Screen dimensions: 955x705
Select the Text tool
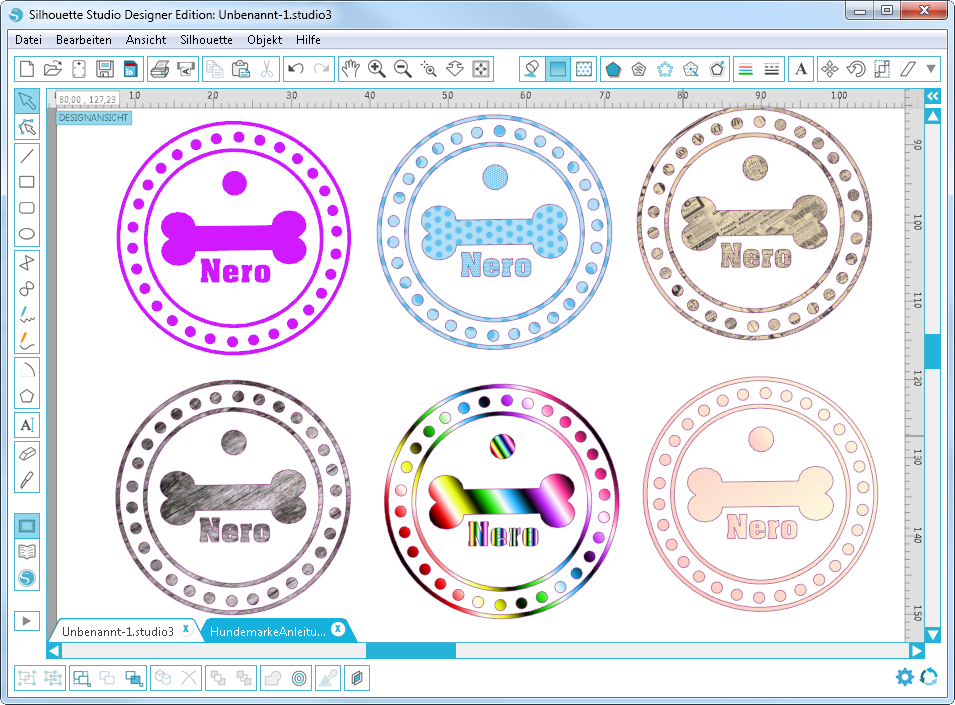coord(27,425)
